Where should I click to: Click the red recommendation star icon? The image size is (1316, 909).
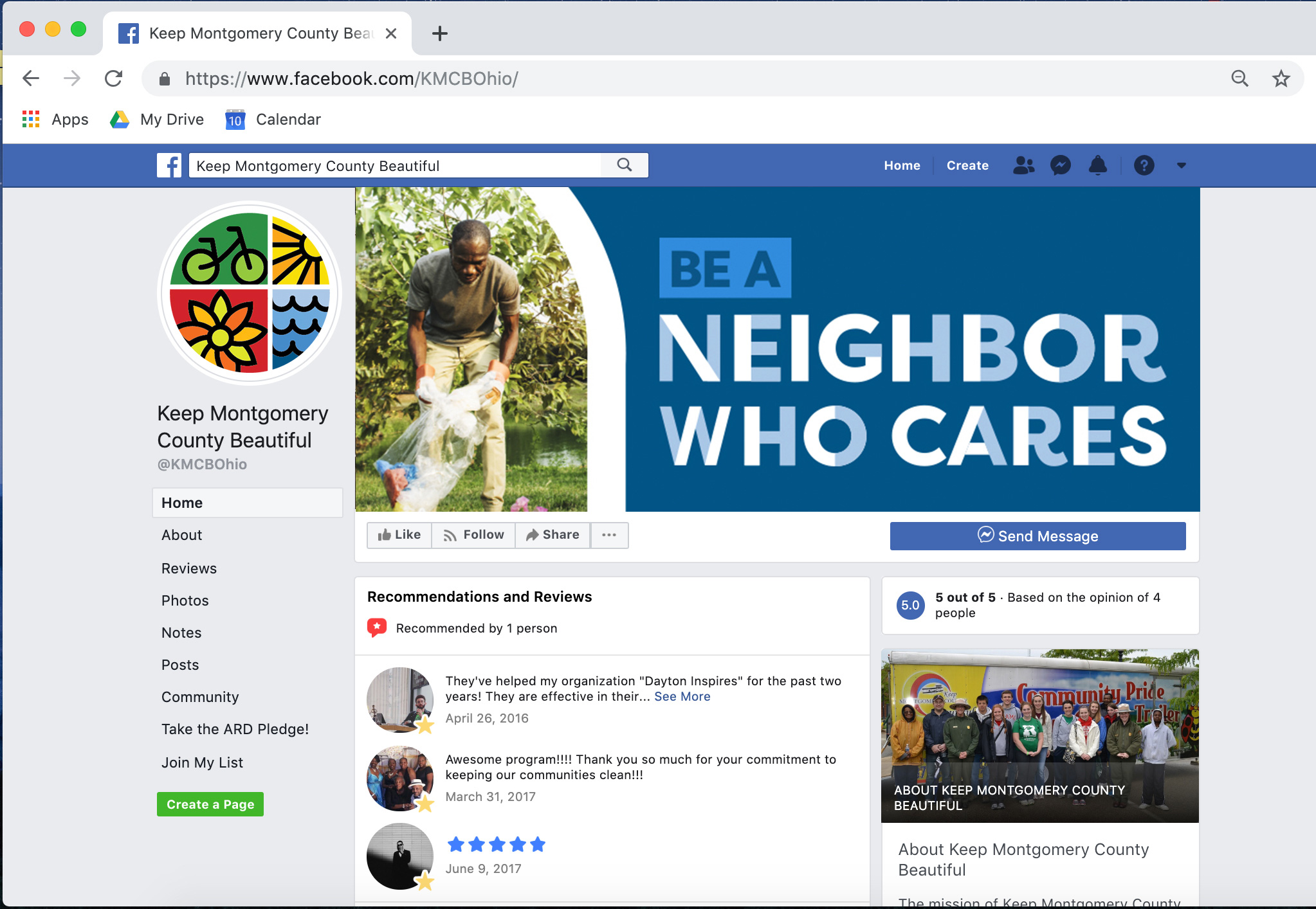[377, 627]
